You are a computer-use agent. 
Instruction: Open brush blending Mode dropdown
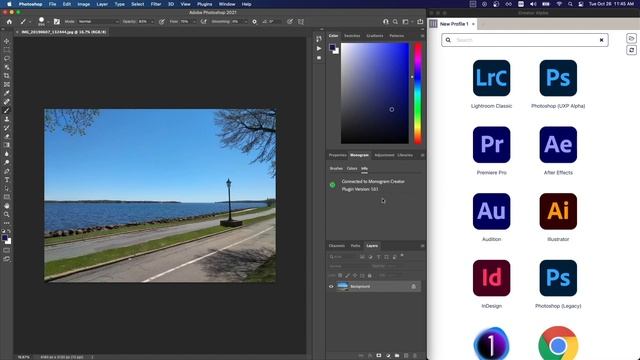(x=98, y=22)
